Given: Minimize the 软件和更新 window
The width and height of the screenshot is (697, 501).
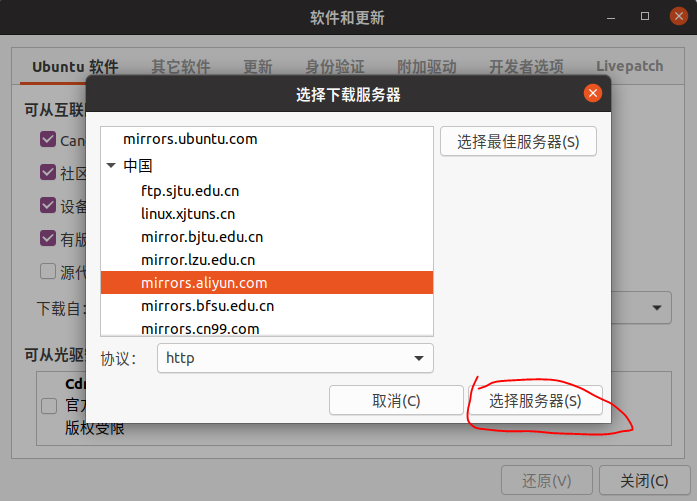Looking at the screenshot, I should pyautogui.click(x=611, y=17).
